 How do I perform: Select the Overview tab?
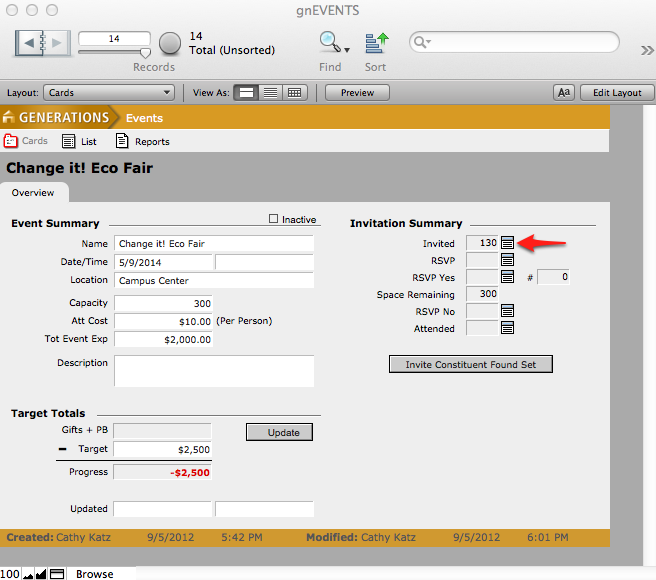[33, 192]
